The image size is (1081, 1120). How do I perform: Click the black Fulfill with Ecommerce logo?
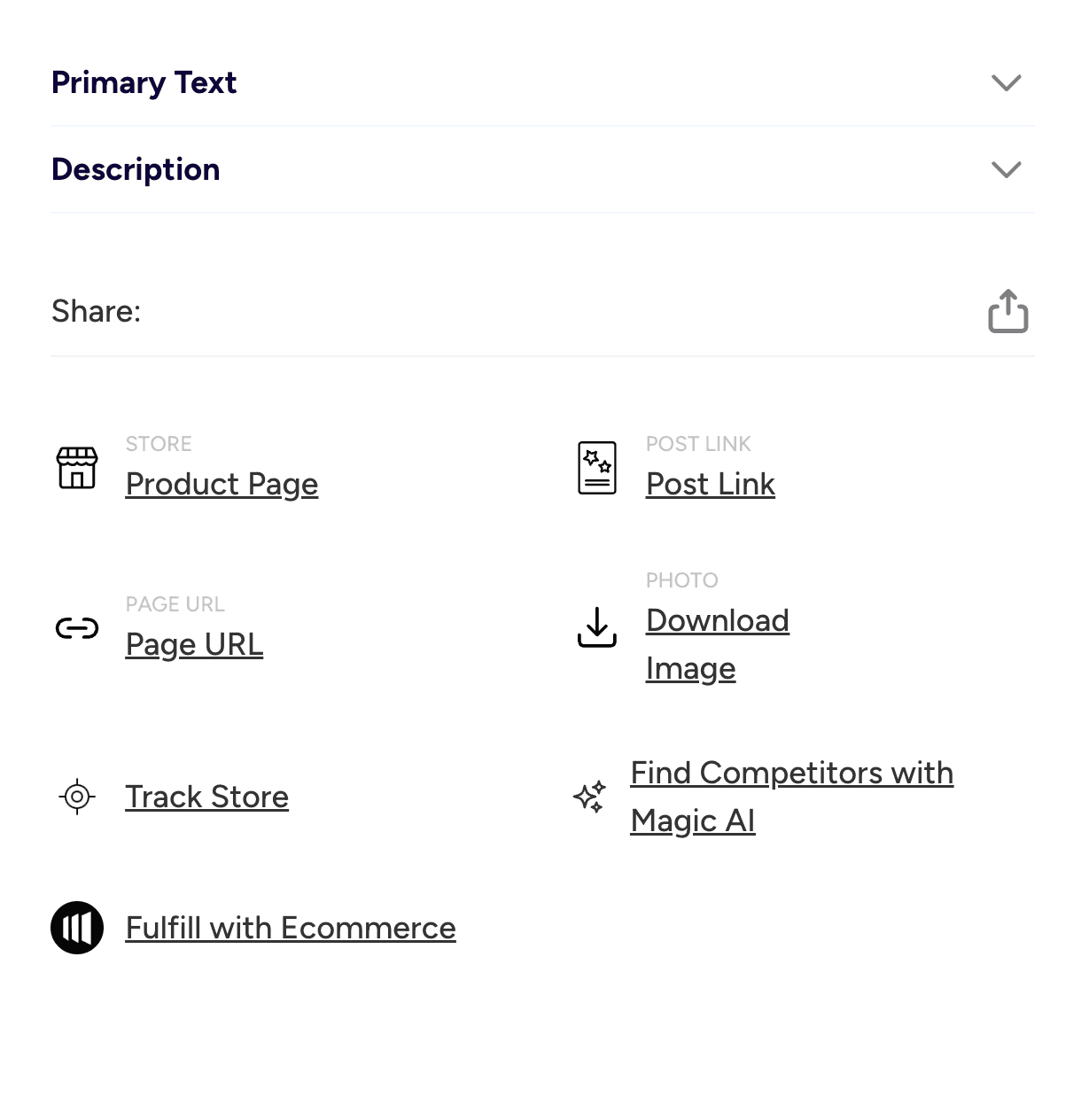[x=77, y=928]
